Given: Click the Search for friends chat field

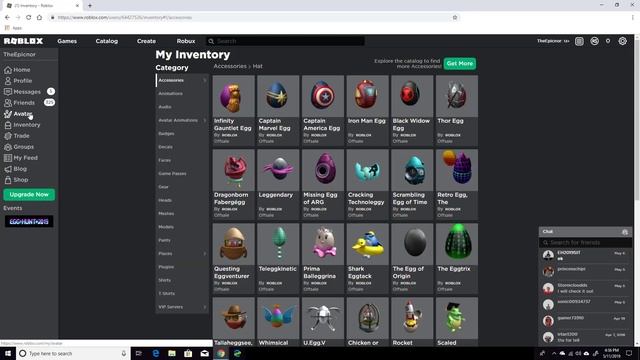Looking at the screenshot, I should tap(585, 242).
